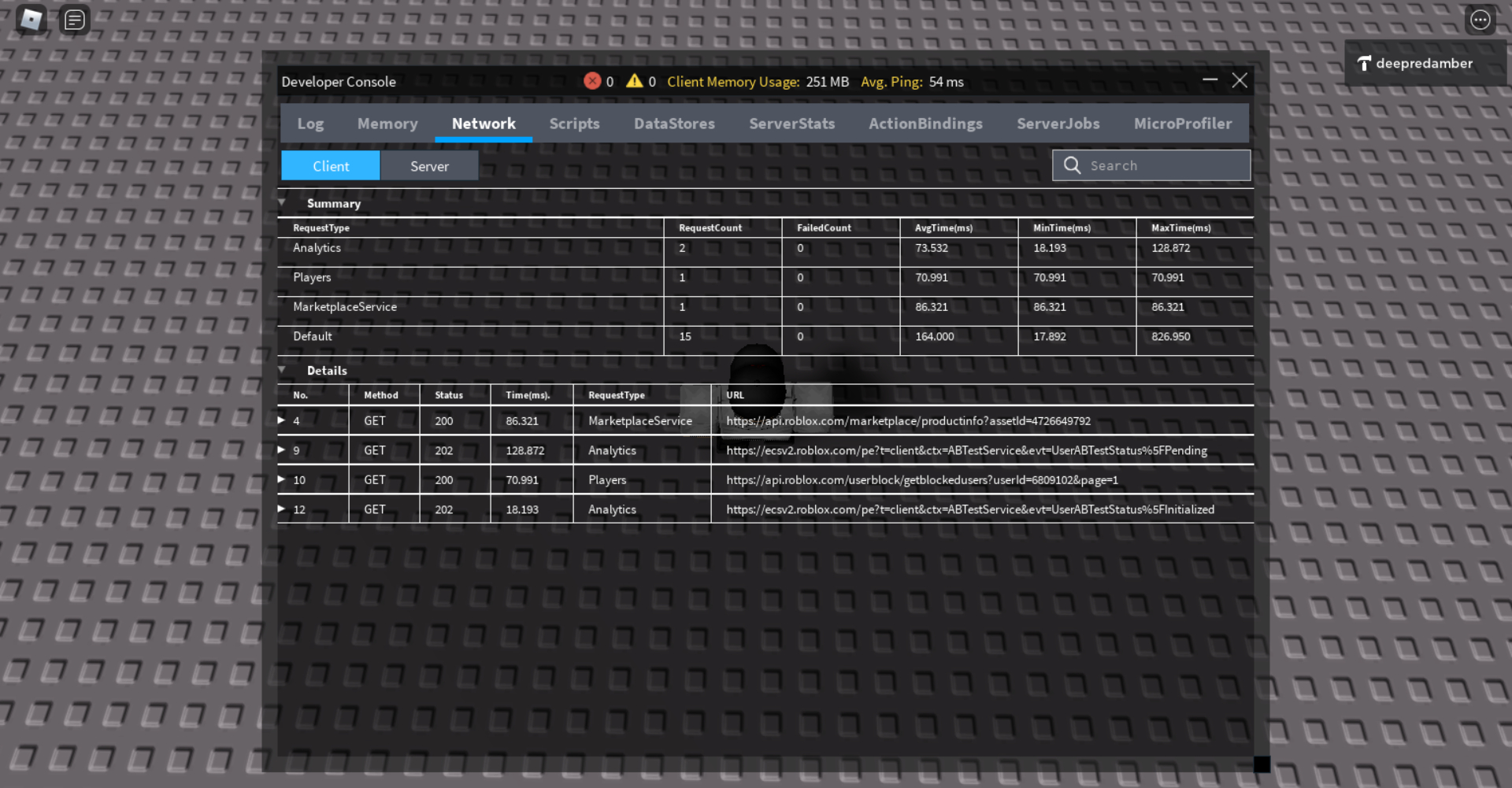This screenshot has height=788, width=1512.
Task: Click the search magnifier icon in the console
Action: (1072, 165)
